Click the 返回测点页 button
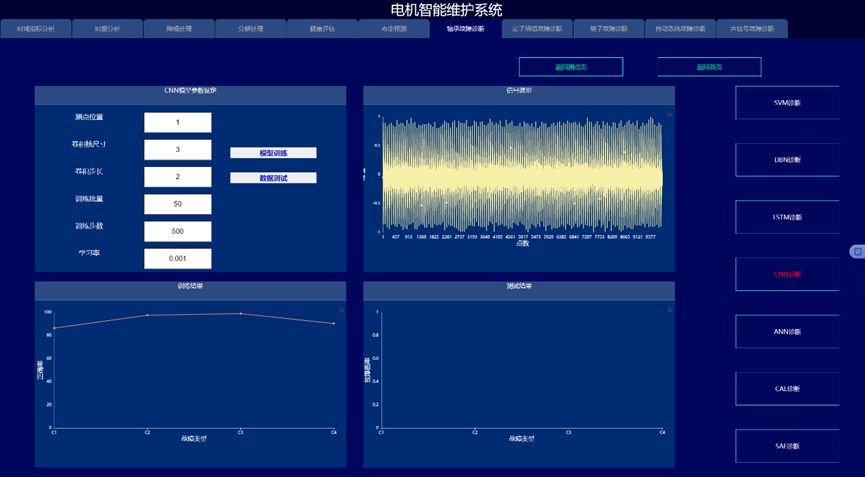Image resolution: width=865 pixels, height=477 pixels. pos(570,67)
